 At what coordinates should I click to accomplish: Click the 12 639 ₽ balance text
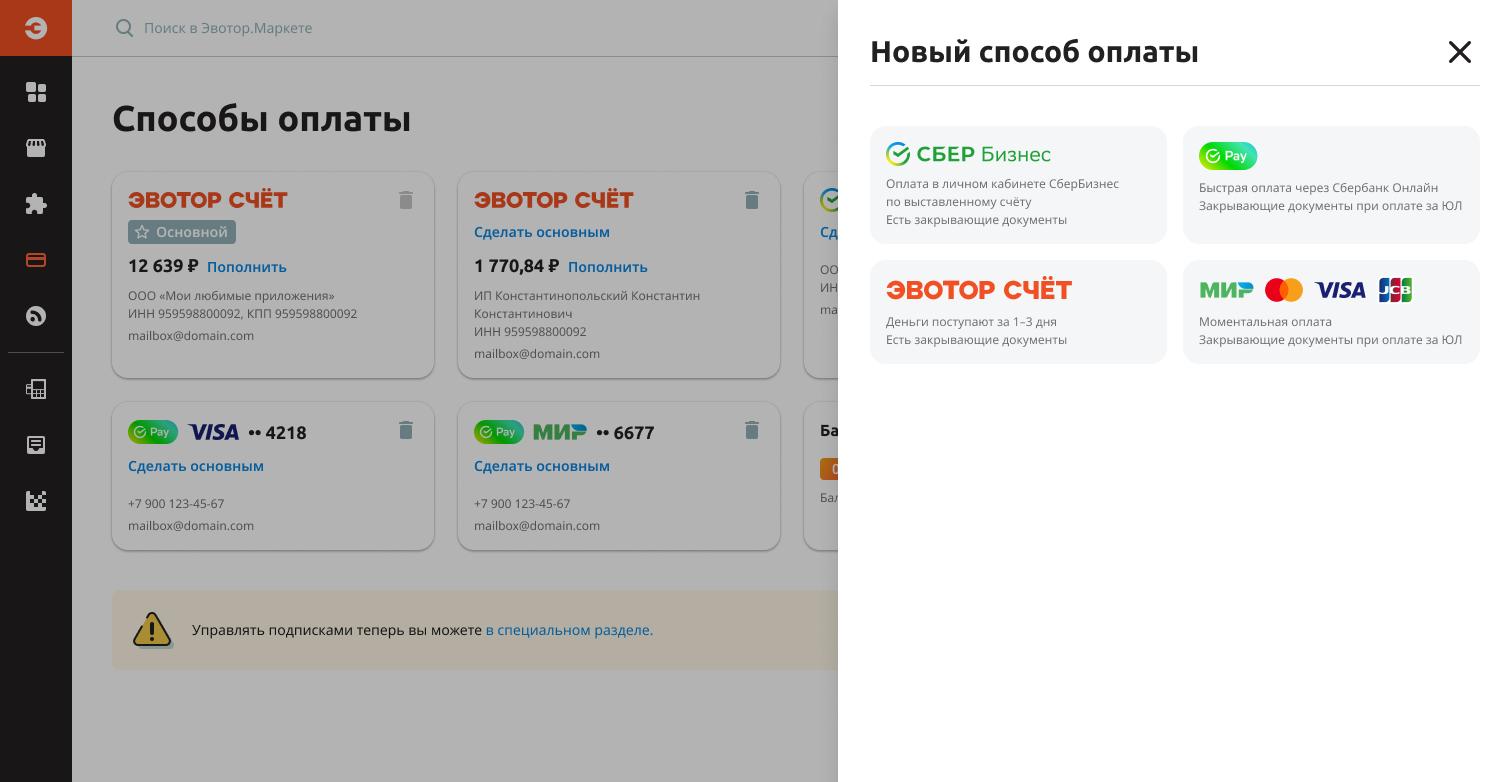(x=163, y=266)
